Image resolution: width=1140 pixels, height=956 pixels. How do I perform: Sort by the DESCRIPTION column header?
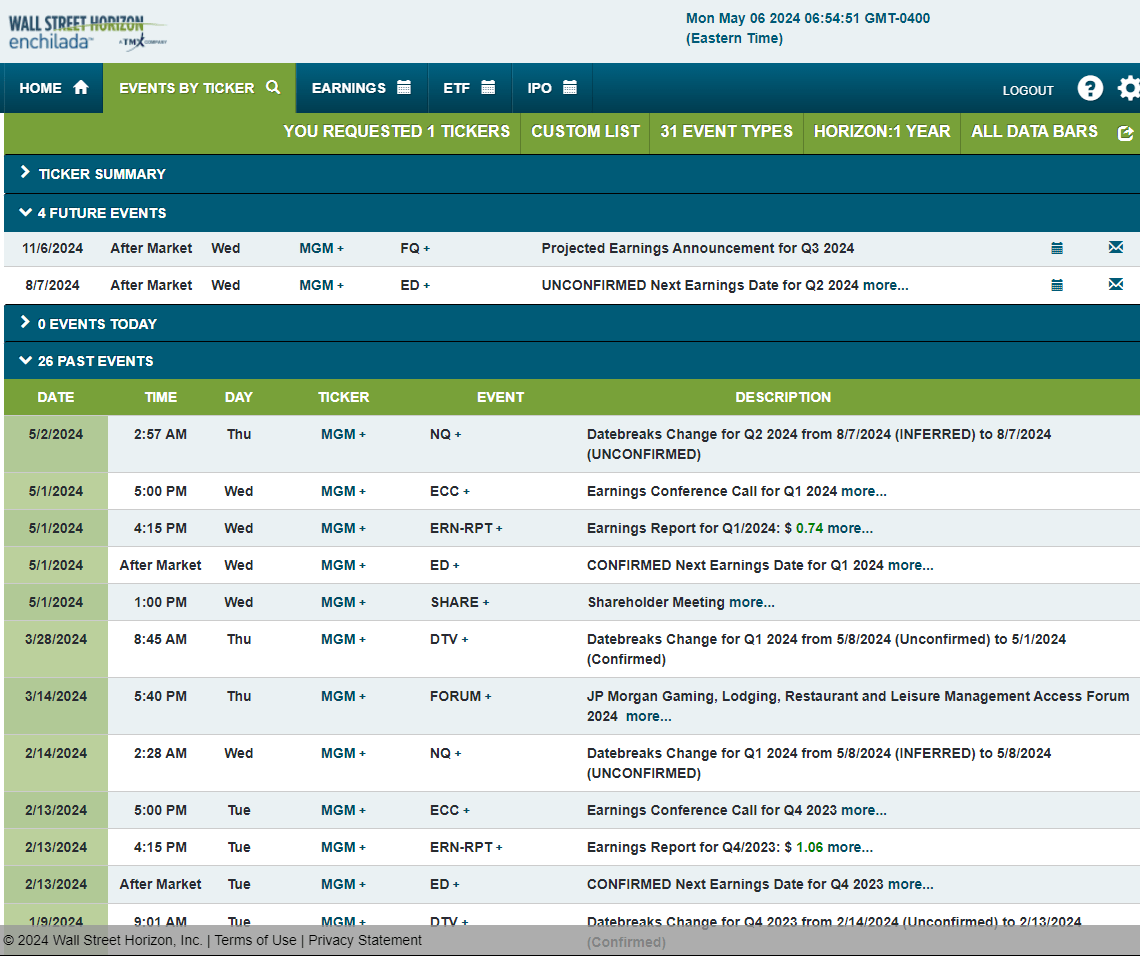(783, 397)
